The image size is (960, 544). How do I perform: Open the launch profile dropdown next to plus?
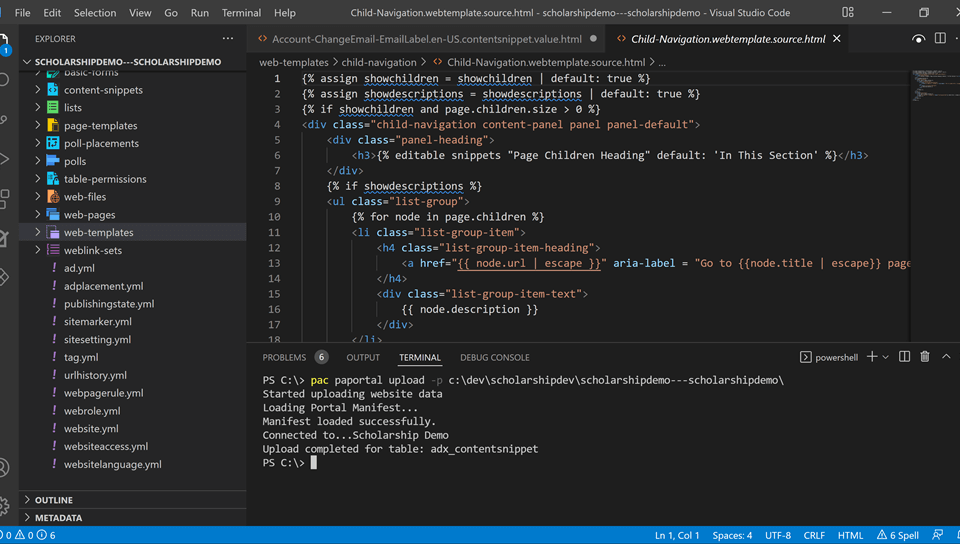[886, 357]
